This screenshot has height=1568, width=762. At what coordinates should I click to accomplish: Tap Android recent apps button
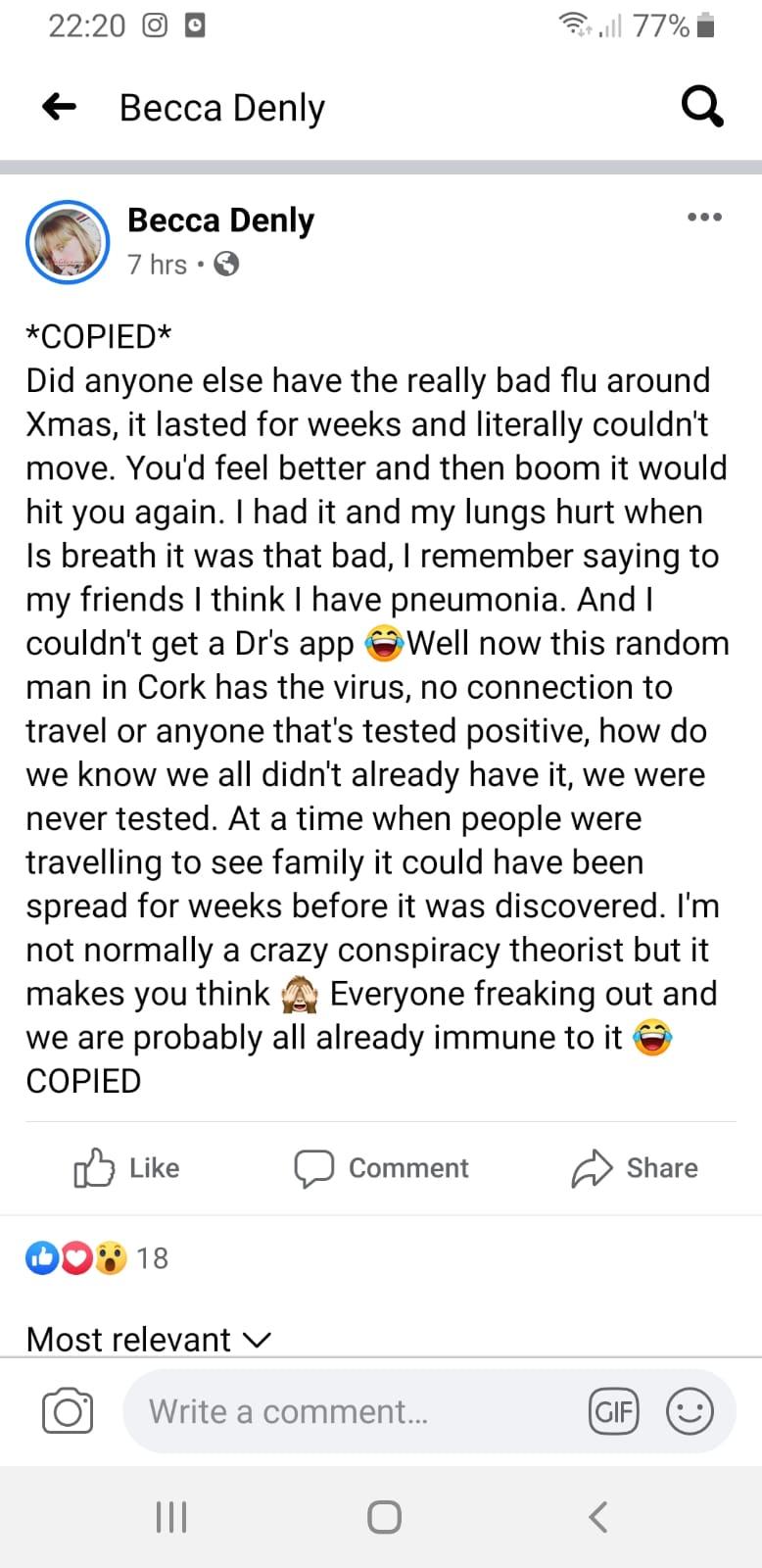point(171,1517)
